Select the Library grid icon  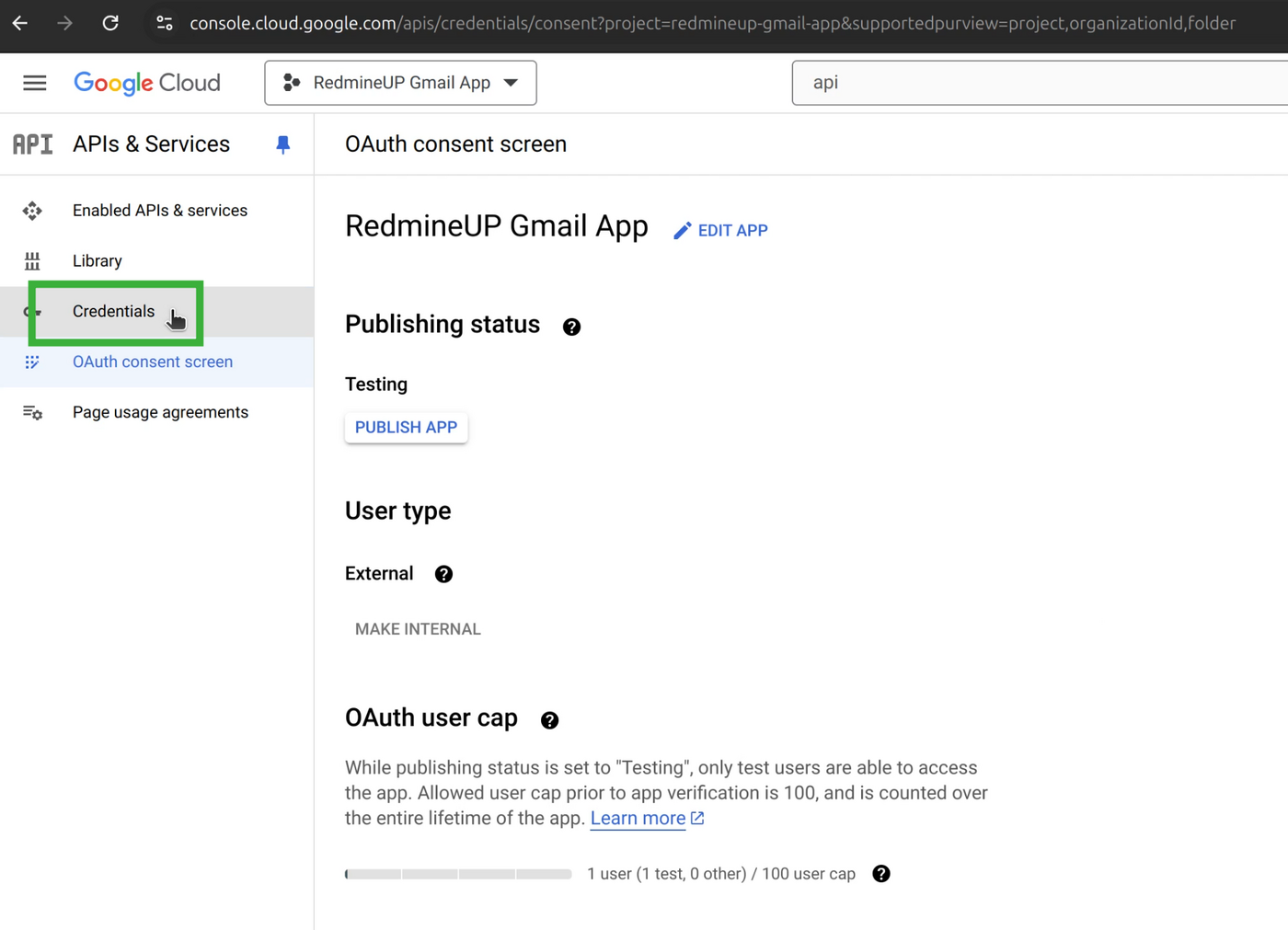point(32,260)
